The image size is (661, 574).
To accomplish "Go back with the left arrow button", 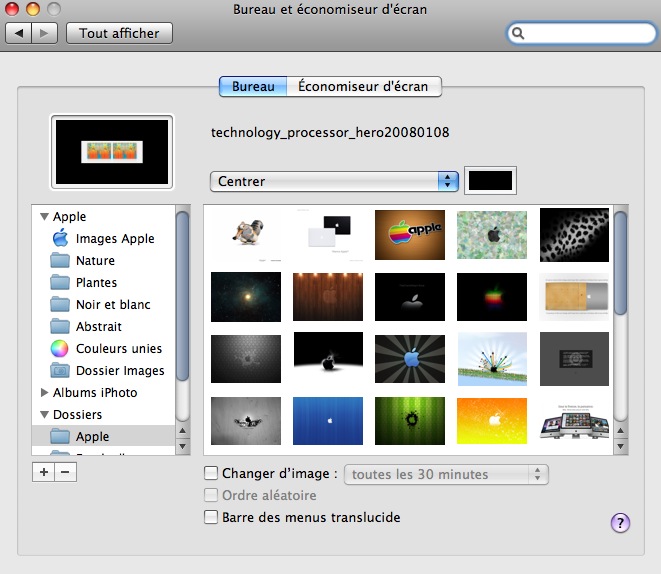I will (18, 33).
